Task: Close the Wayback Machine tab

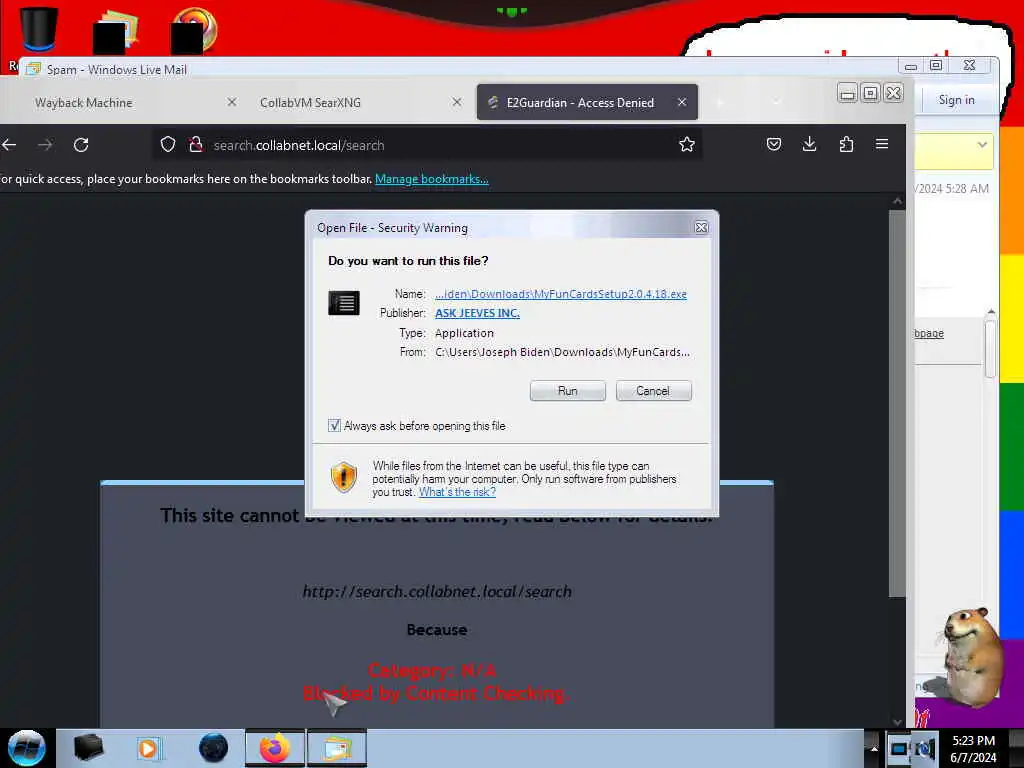Action: 232,102
